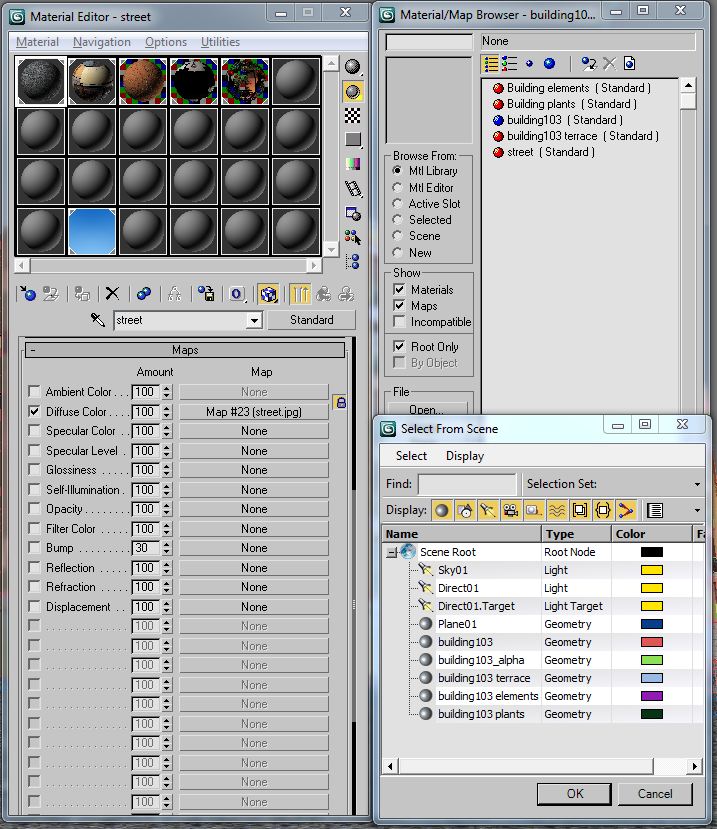717x829 pixels.
Task: Open the material name dropdown showing street
Action: (254, 320)
